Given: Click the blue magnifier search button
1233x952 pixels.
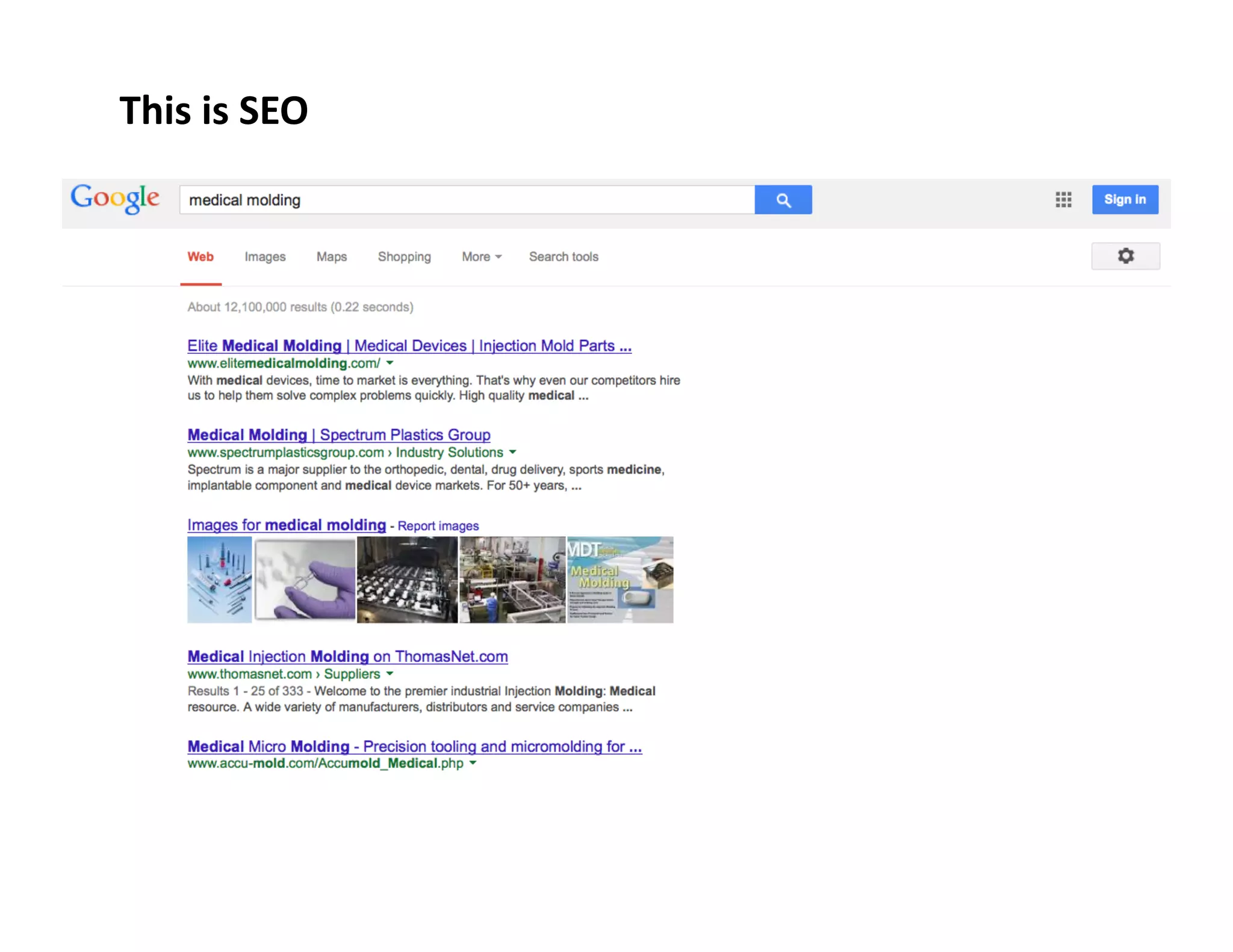Looking at the screenshot, I should (783, 200).
